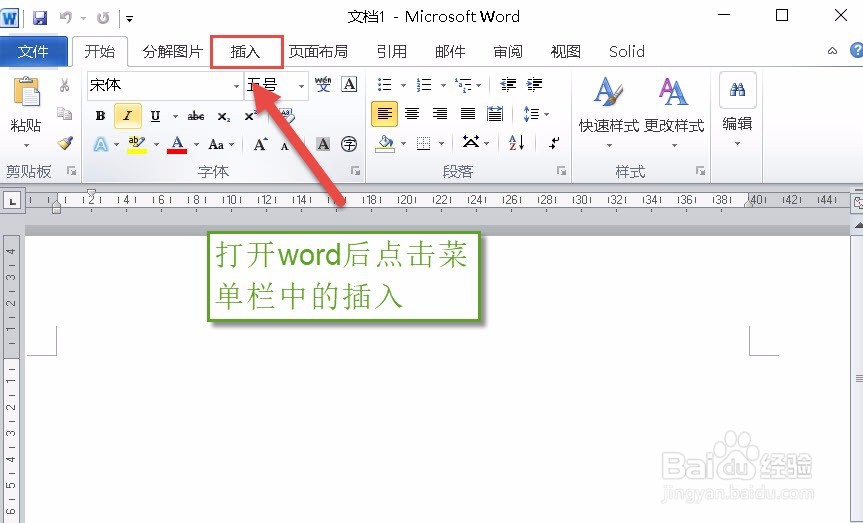Viewport: 863px width, 523px height.
Task: Click the Undo arrow icon
Action: point(66,18)
